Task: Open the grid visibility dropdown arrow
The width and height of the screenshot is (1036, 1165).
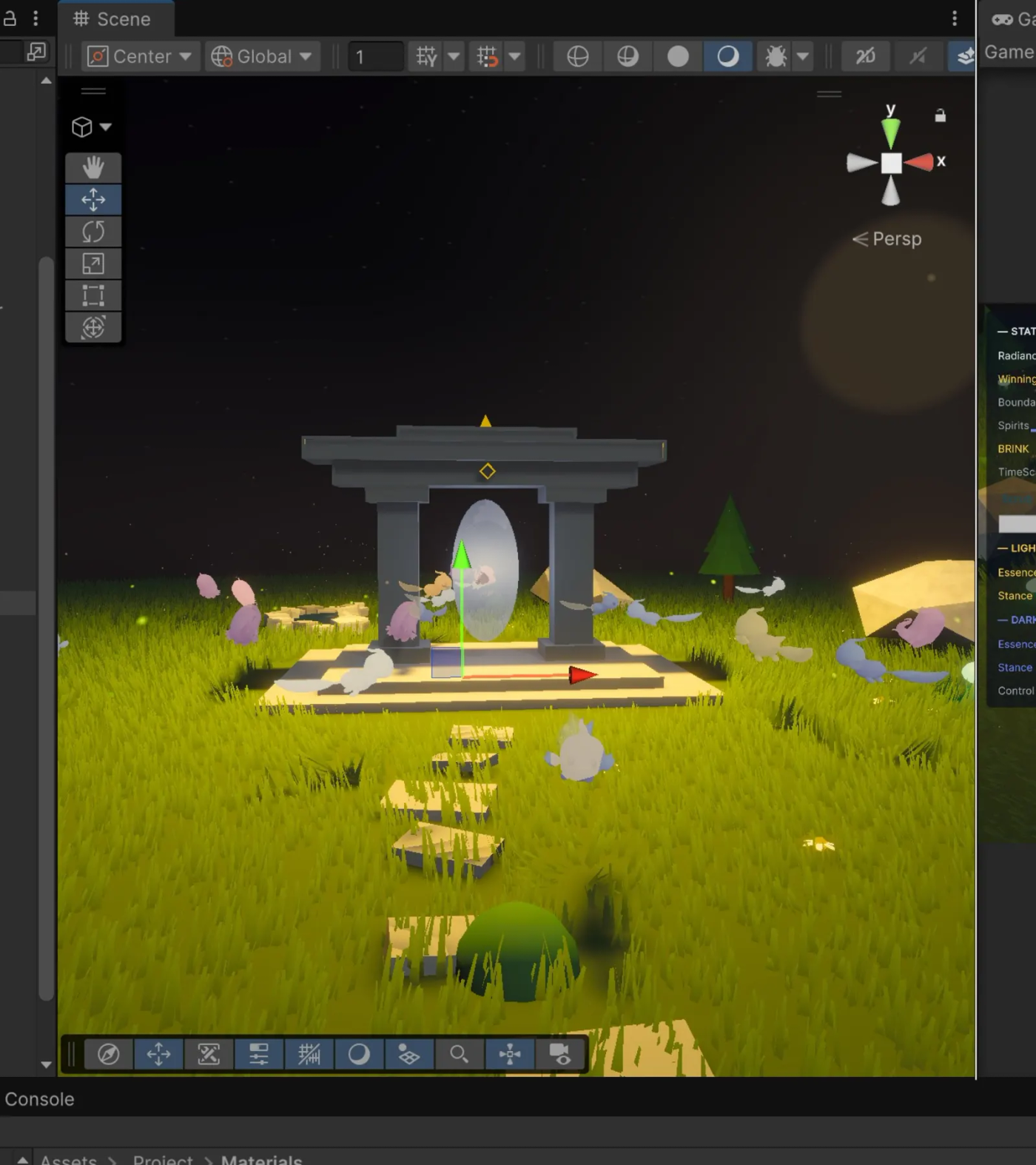Action: click(x=454, y=56)
